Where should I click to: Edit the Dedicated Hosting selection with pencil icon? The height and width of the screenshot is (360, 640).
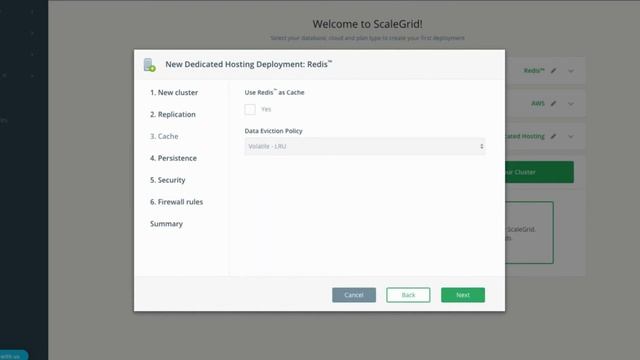(553, 136)
